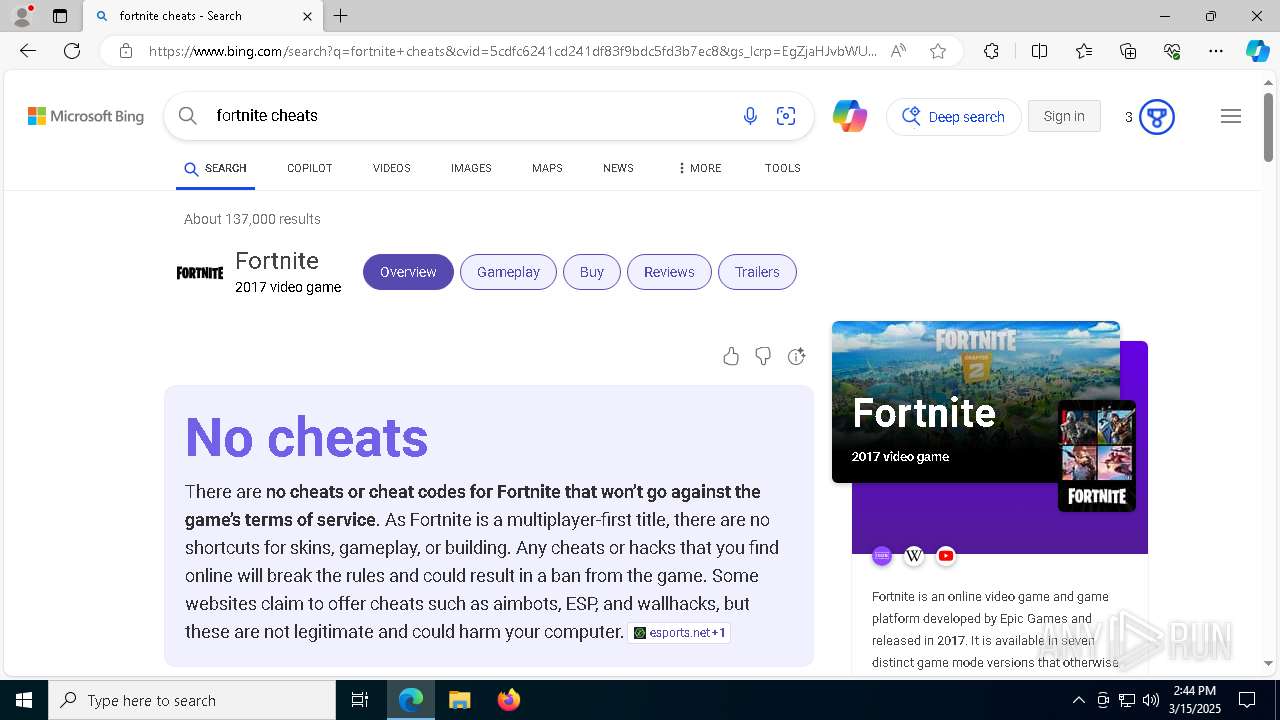Start voice search with microphone
The width and height of the screenshot is (1280, 720).
coord(750,116)
